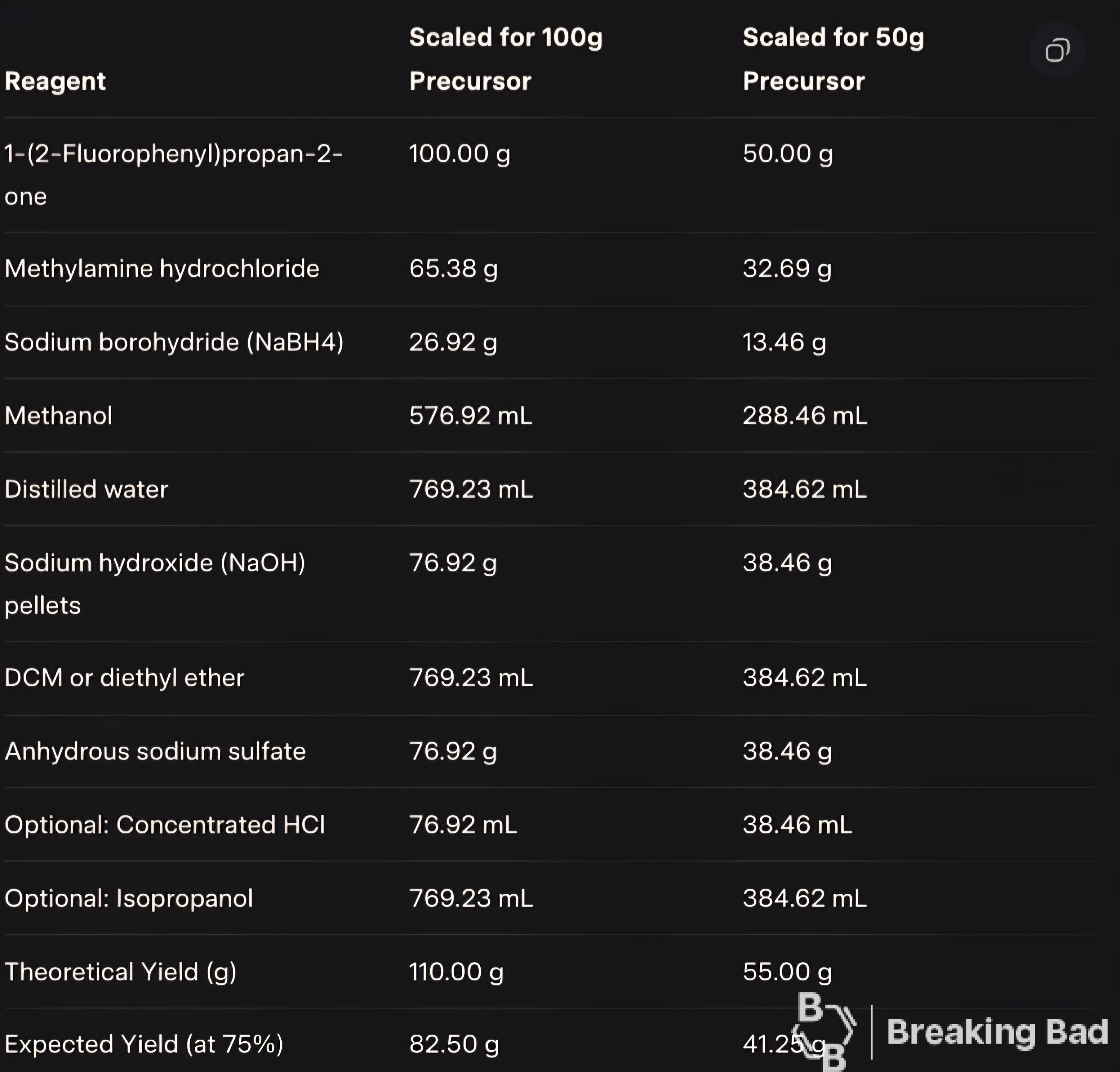Open the Breaking Bad watermark text link
The height and width of the screenshot is (1072, 1120).
coord(998,1032)
